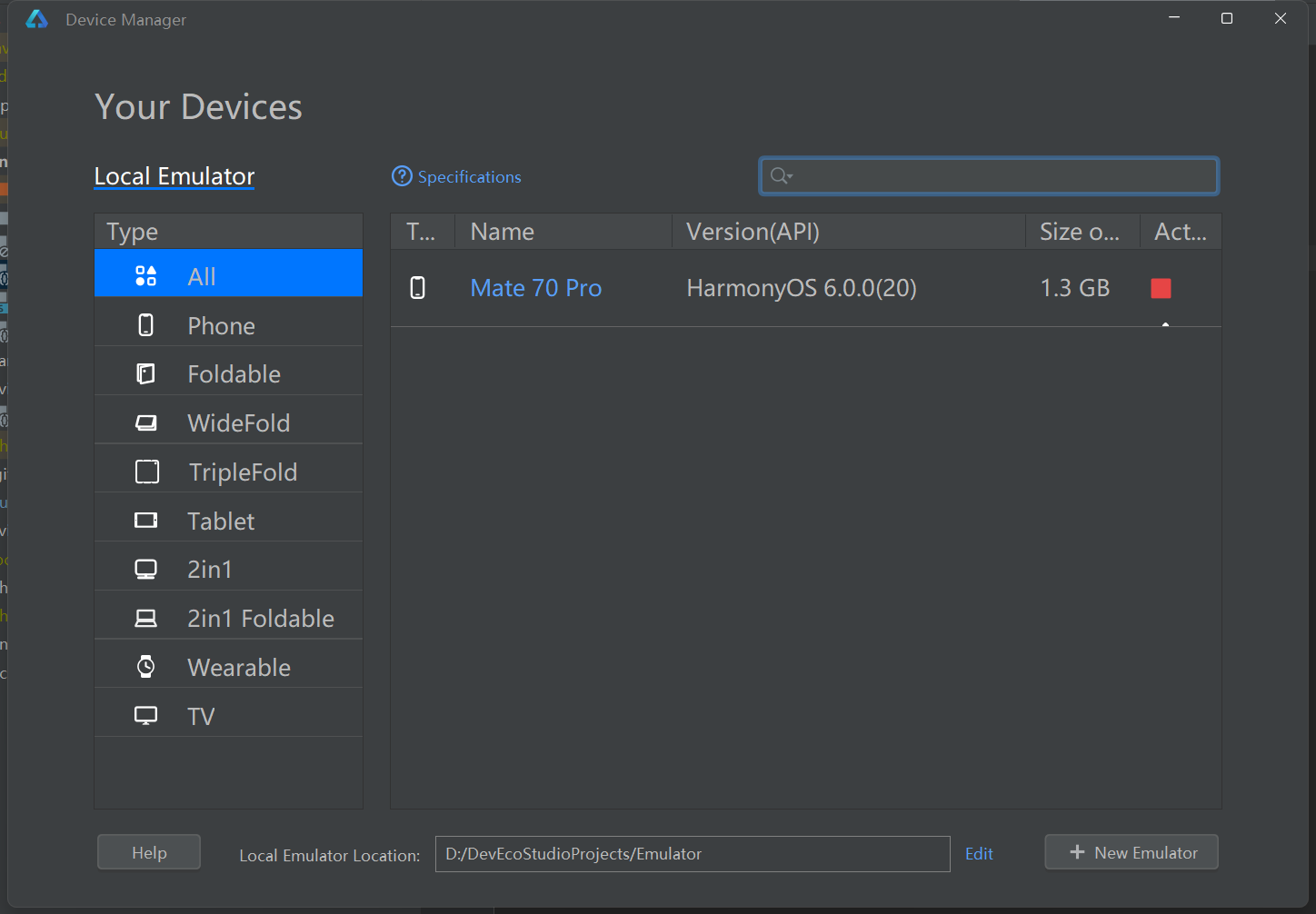Select the Foldable device type icon
The width and height of the screenshot is (1316, 914).
(x=146, y=374)
